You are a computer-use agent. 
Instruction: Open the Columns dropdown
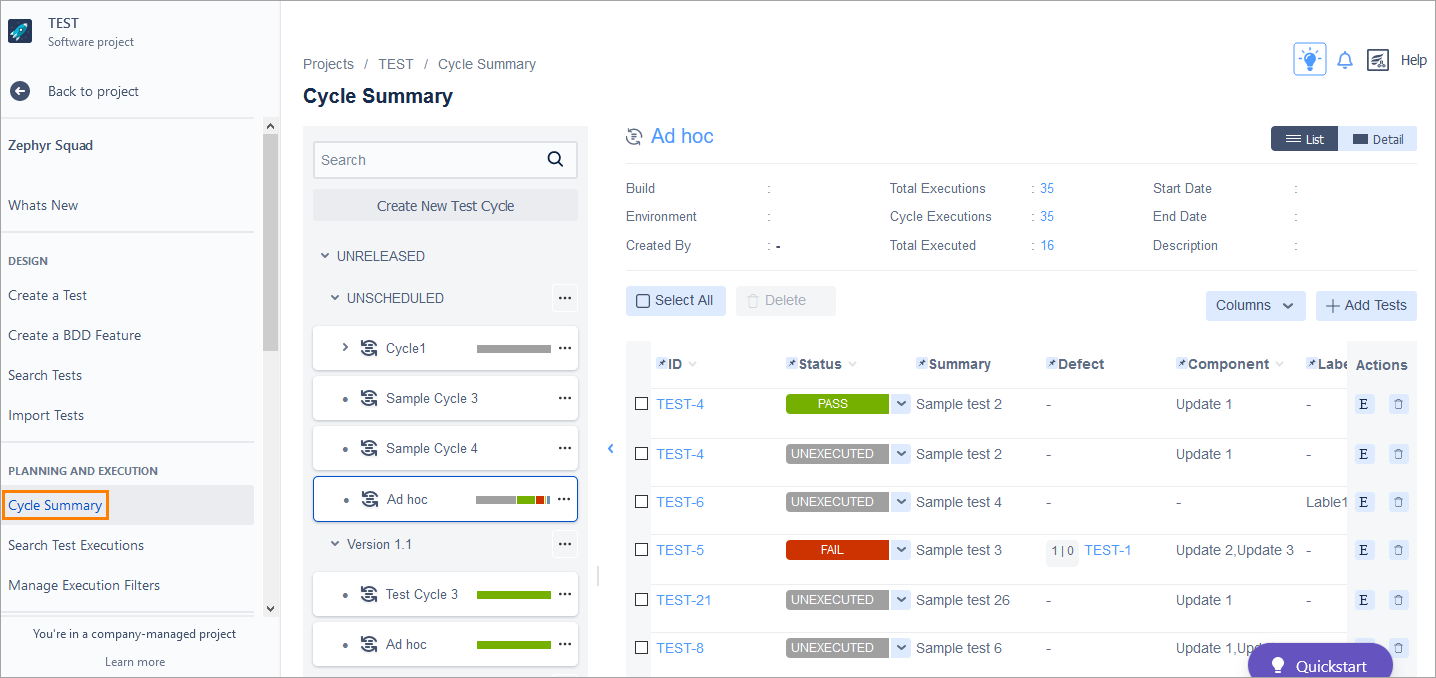pos(1255,306)
